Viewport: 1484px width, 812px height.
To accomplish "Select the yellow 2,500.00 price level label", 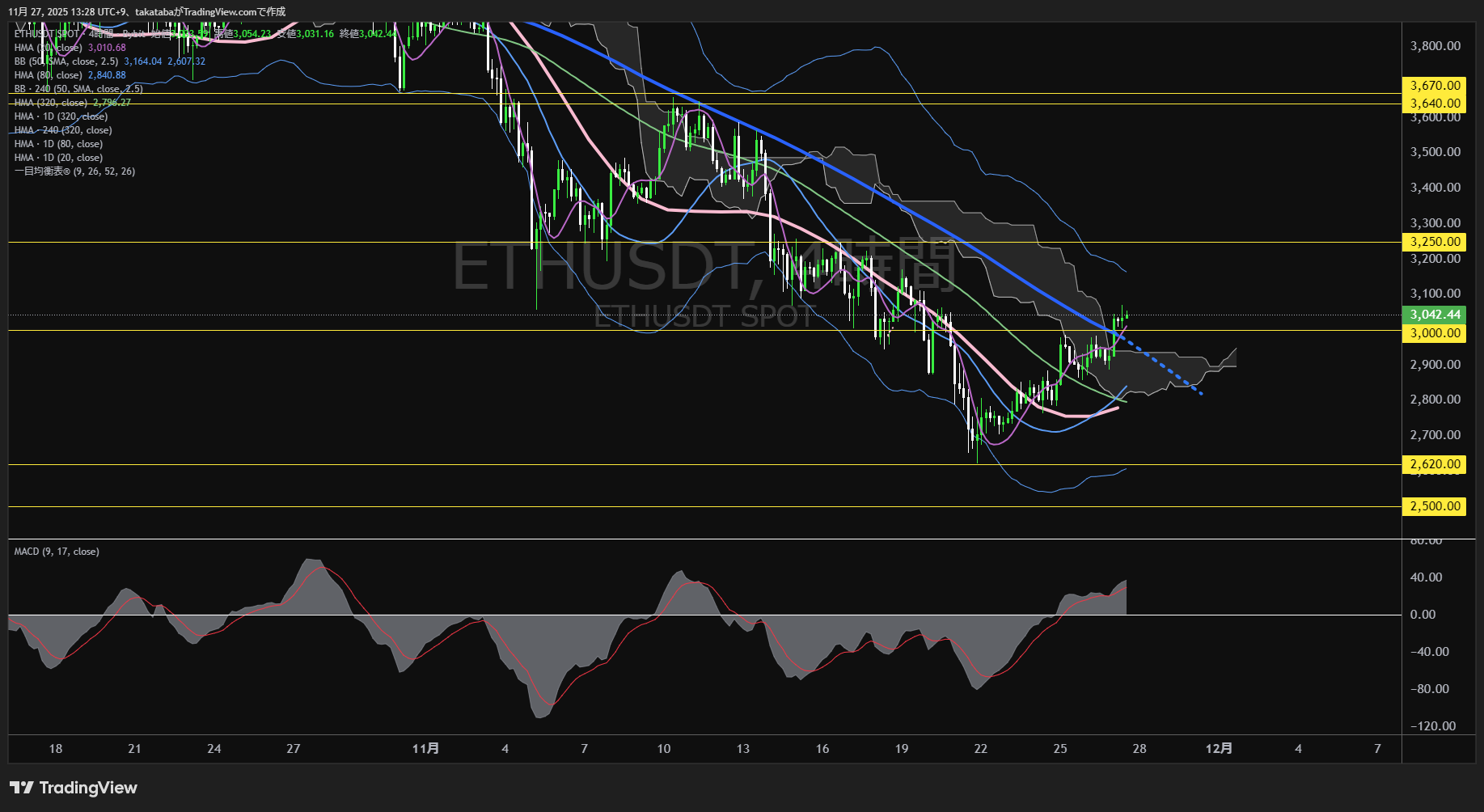I will (x=1433, y=506).
